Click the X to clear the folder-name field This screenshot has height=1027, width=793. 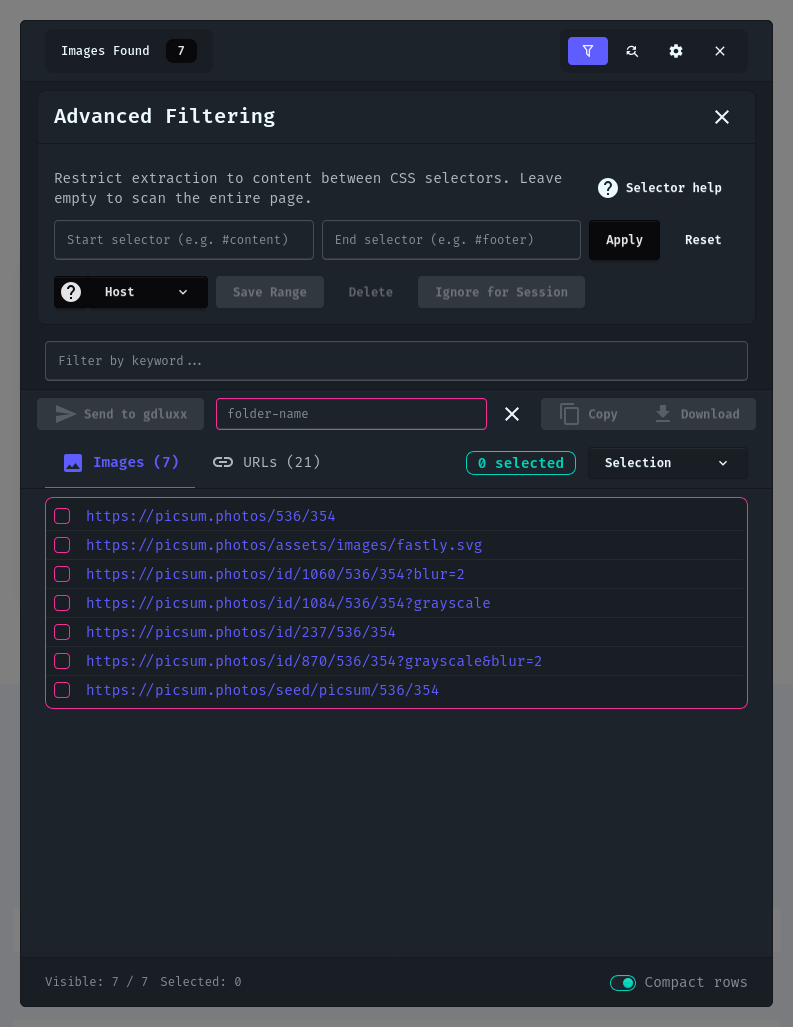click(x=512, y=413)
